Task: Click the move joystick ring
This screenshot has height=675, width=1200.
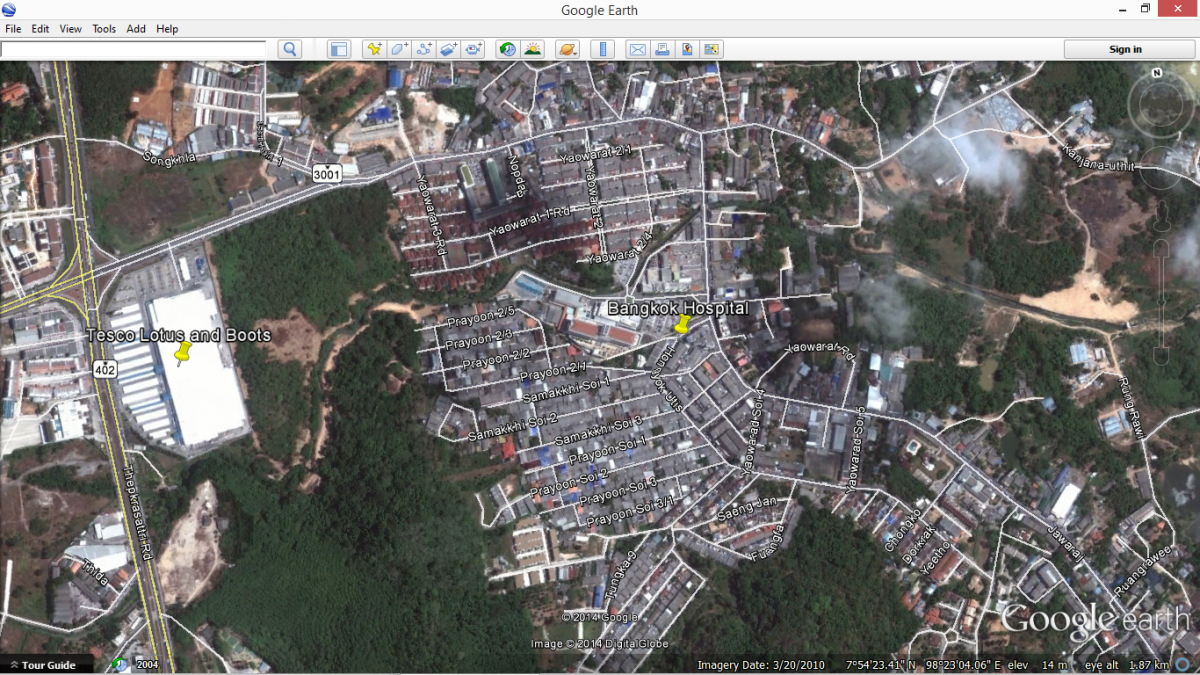Action: click(x=1163, y=170)
